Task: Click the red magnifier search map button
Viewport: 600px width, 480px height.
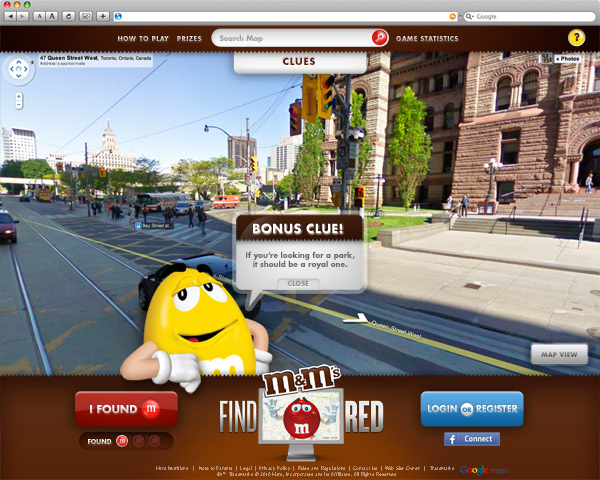Action: click(x=380, y=38)
